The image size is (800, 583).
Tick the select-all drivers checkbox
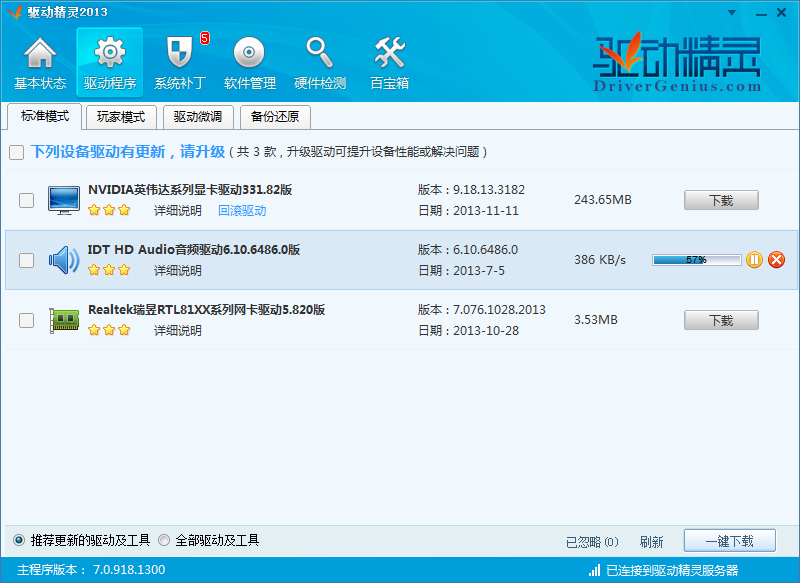tap(16, 152)
